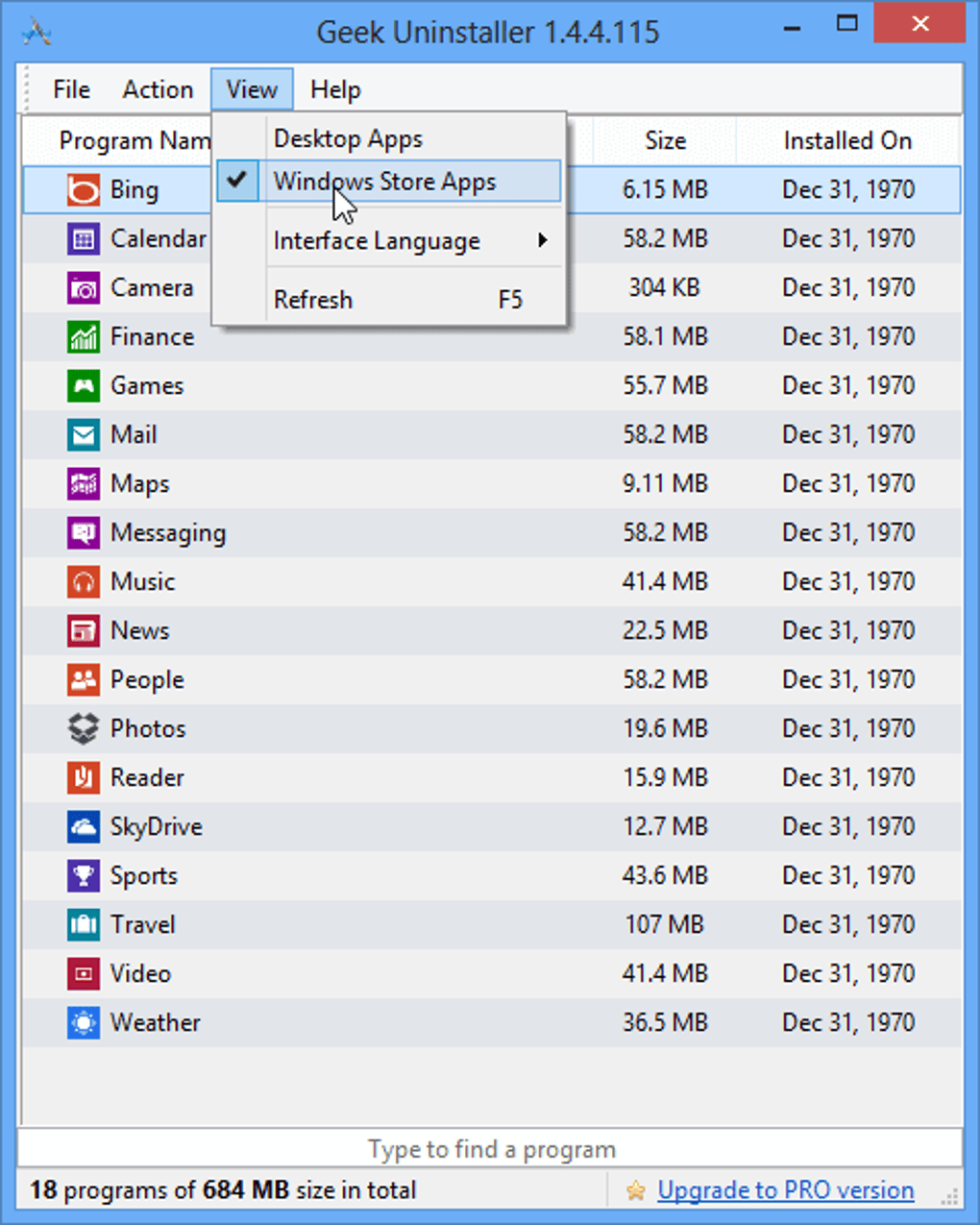Viewport: 980px width, 1225px height.
Task: Open the Action menu
Action: click(158, 89)
